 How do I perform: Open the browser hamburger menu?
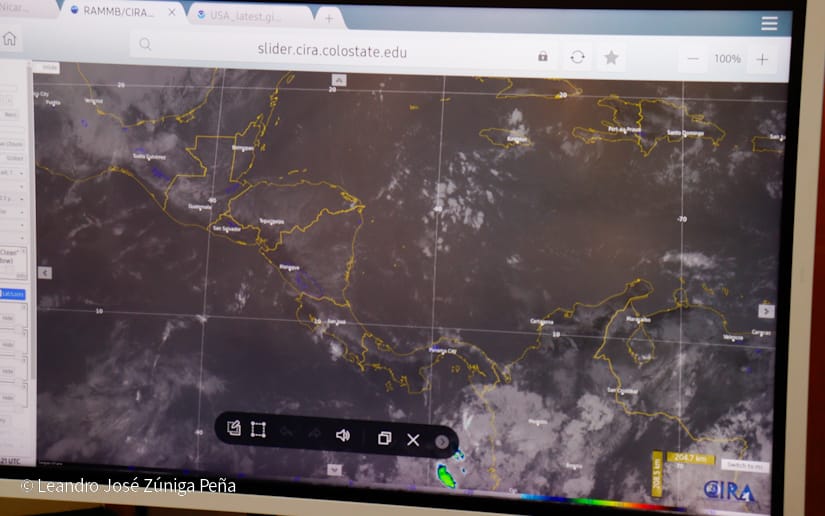pyautogui.click(x=769, y=23)
